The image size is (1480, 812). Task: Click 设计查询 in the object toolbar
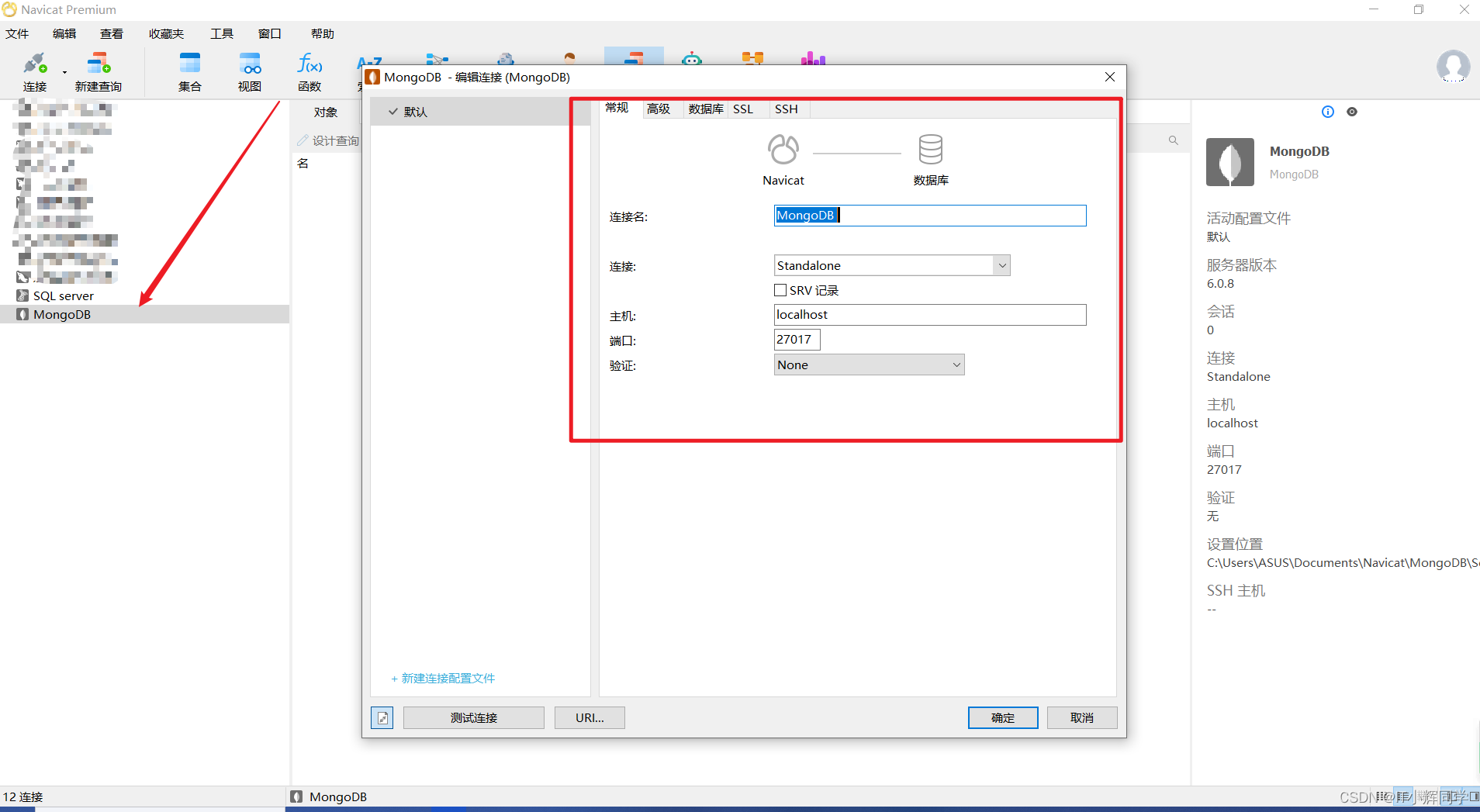click(x=329, y=140)
